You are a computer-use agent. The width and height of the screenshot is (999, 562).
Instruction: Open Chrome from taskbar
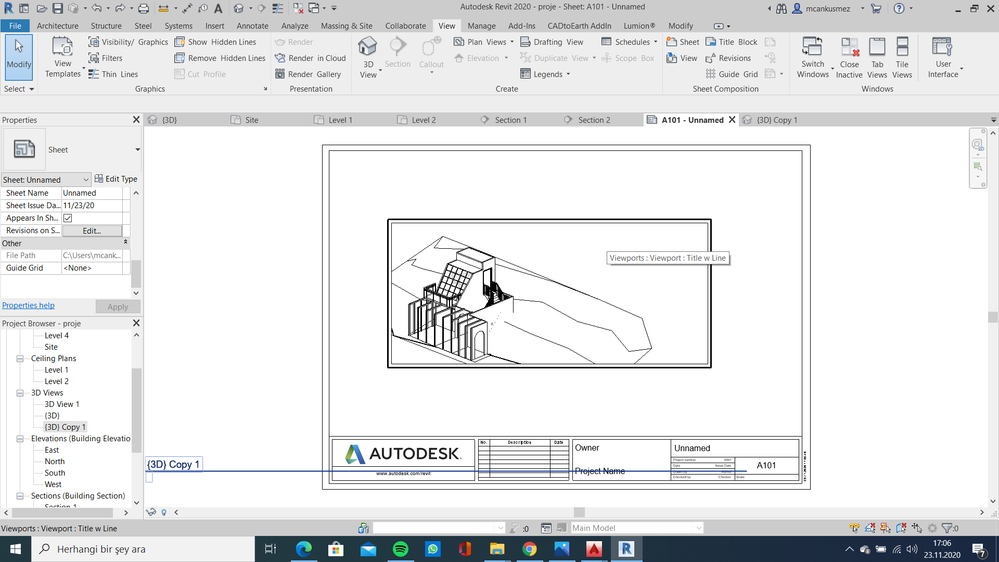[x=529, y=549]
